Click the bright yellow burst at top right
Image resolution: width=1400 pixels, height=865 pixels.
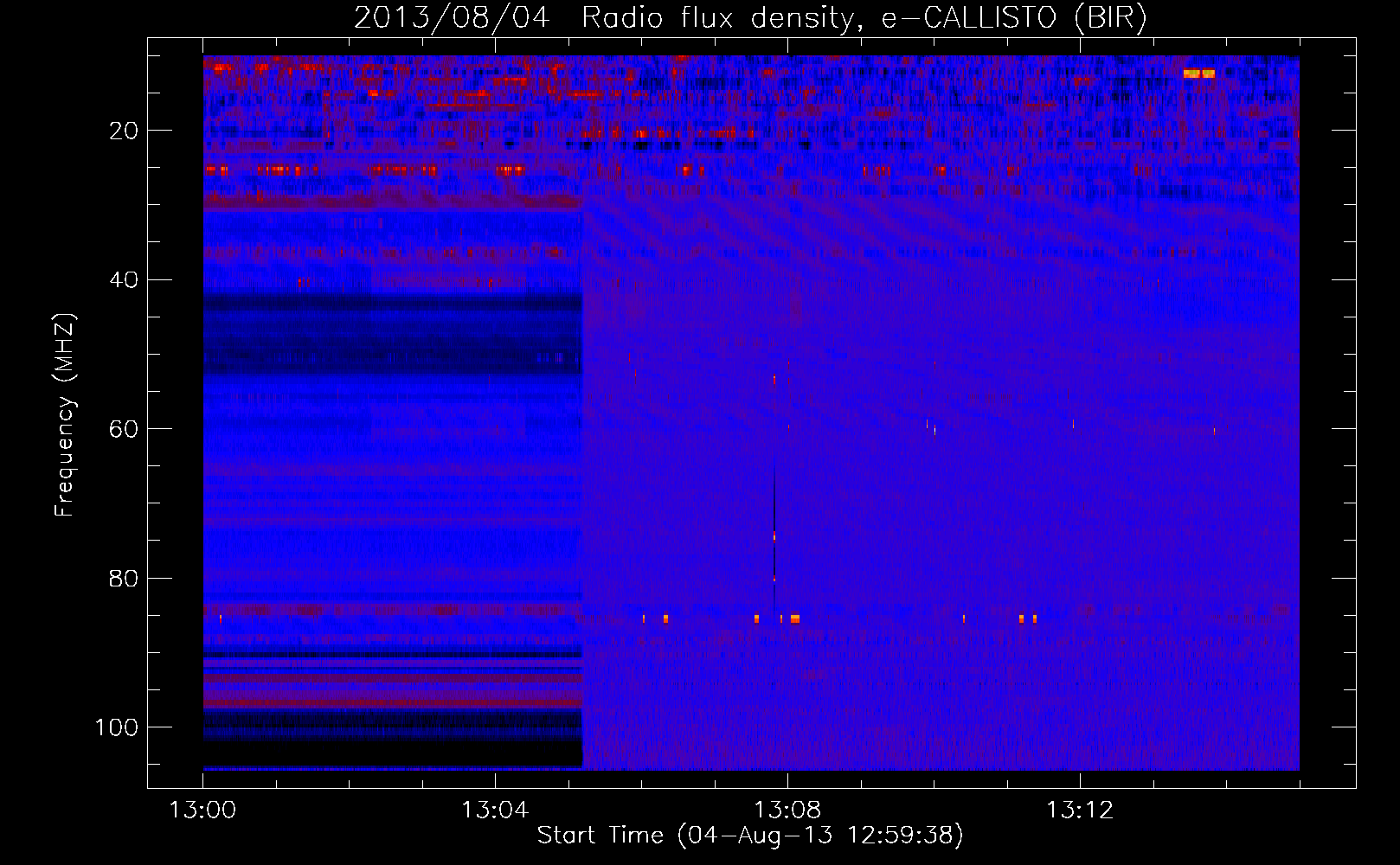[1198, 74]
